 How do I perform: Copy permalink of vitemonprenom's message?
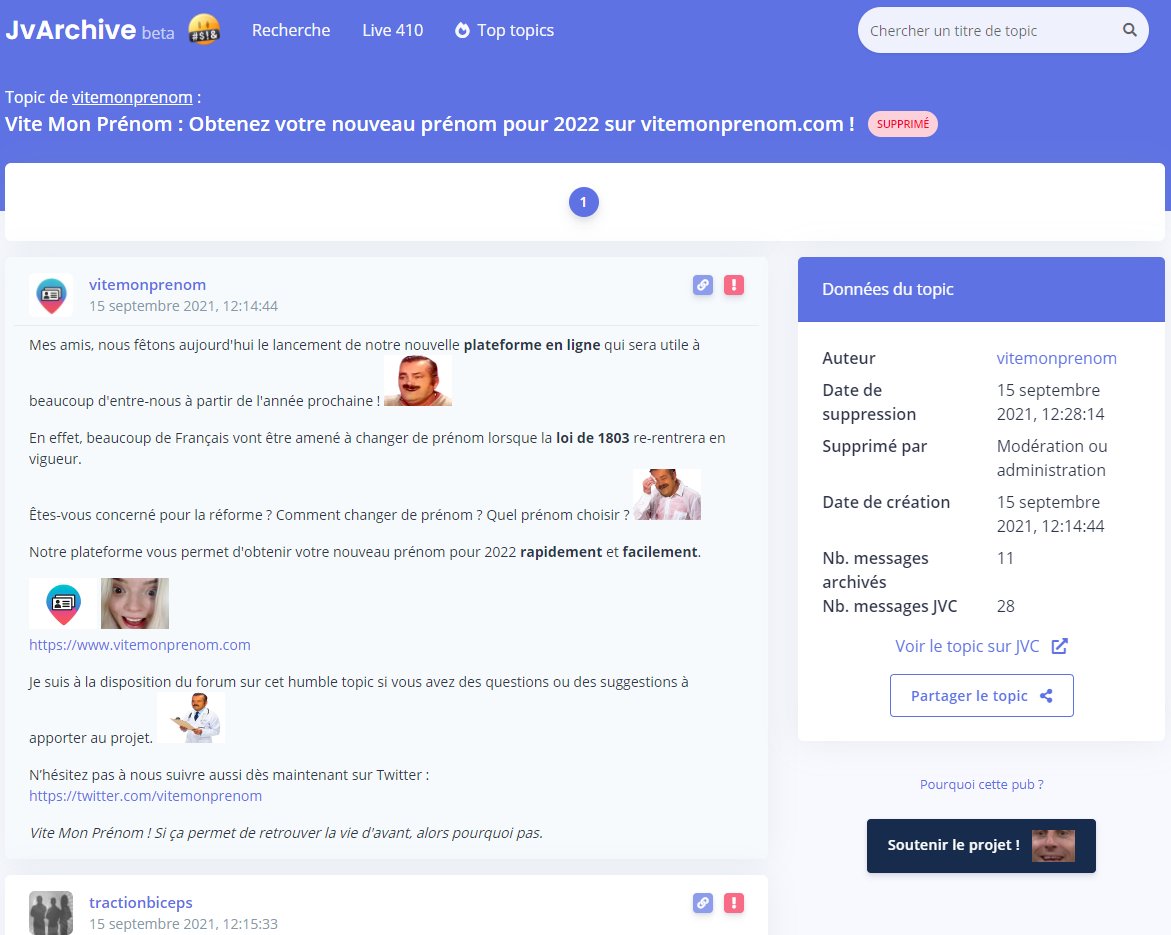[x=703, y=285]
